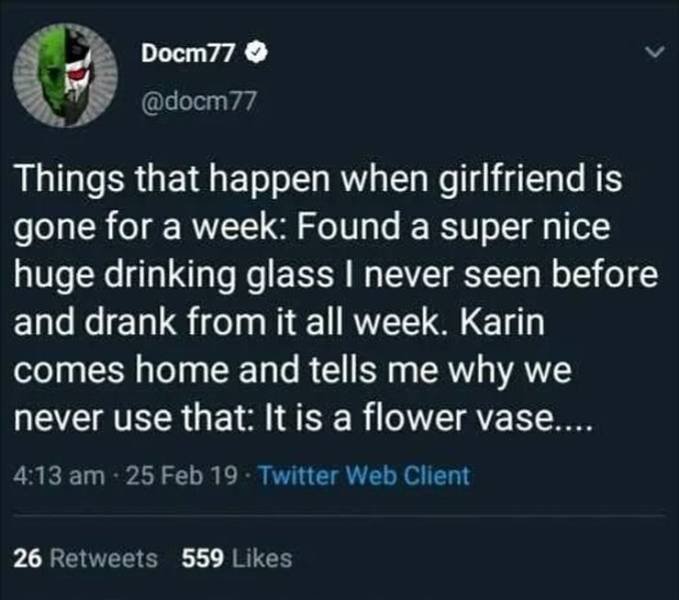Screen dimensions: 679x600
Task: View the 559 Likes list
Action: click(x=236, y=558)
